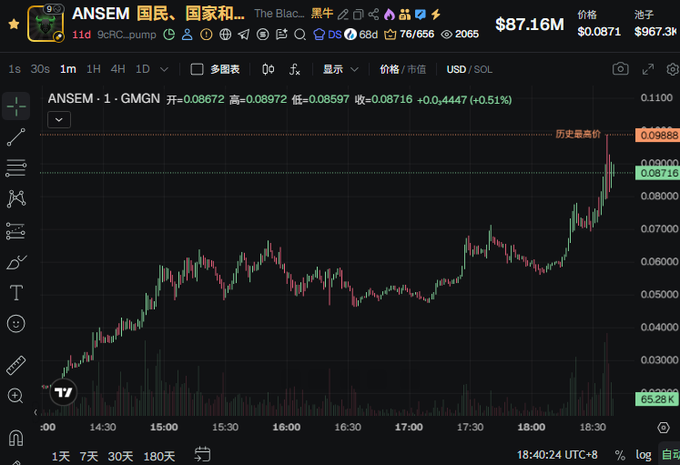Select the crosshair cursor tool

click(x=16, y=106)
